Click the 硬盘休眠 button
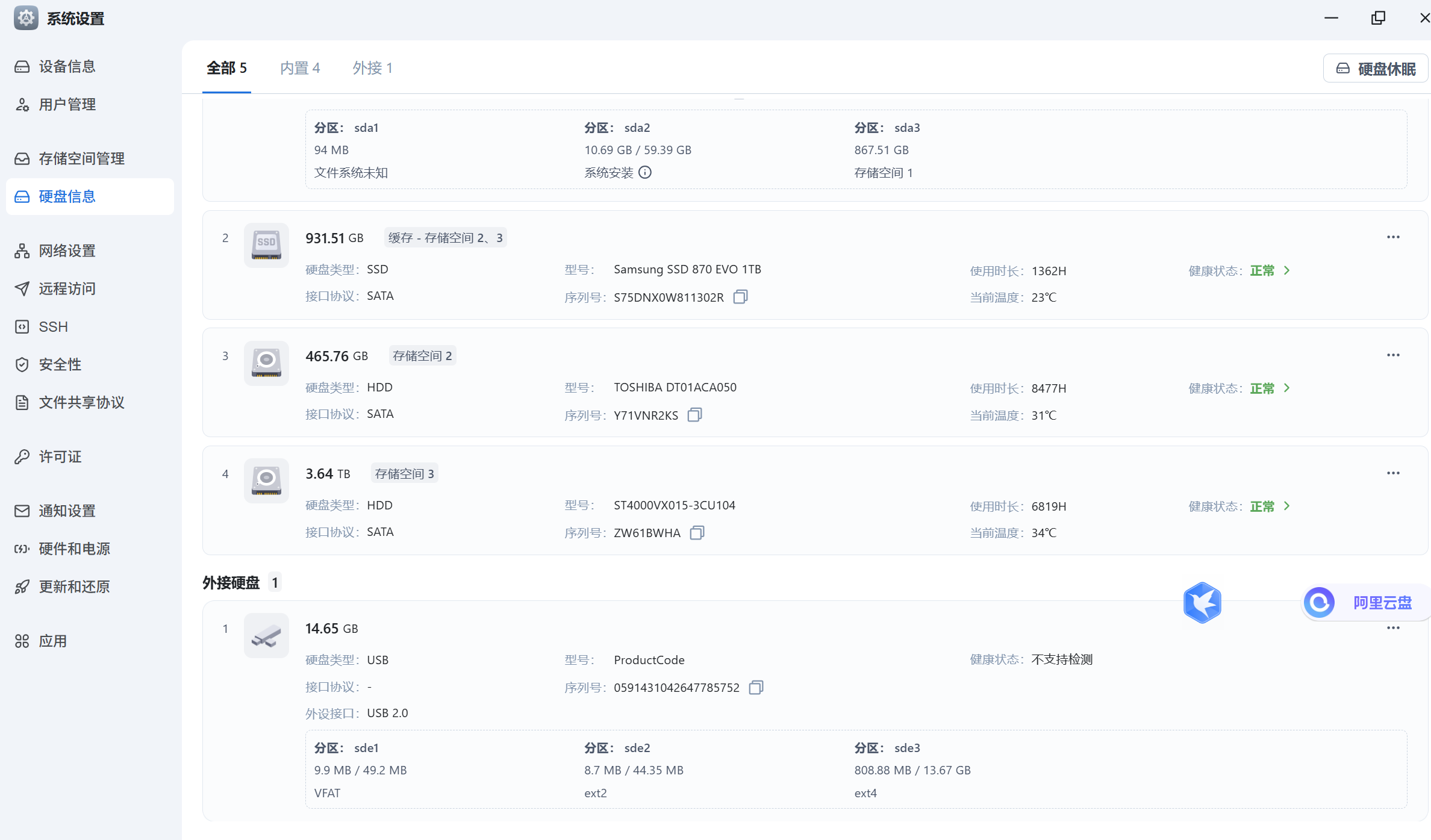The image size is (1431, 840). click(1375, 68)
